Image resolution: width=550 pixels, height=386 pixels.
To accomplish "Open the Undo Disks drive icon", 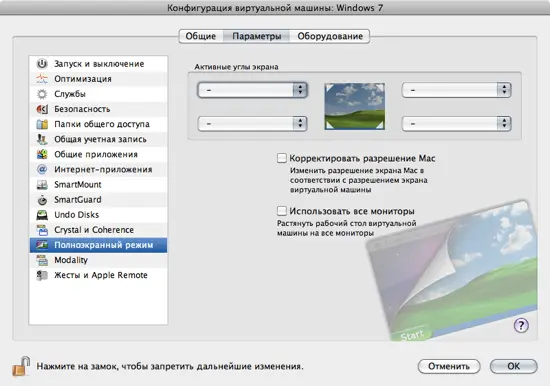I will pos(42,215).
